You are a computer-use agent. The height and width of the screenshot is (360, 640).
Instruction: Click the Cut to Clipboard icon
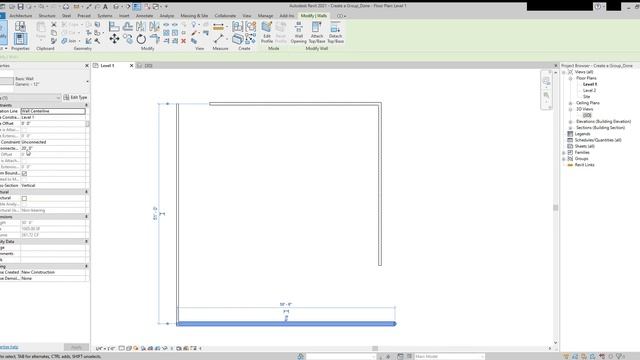point(54,25)
